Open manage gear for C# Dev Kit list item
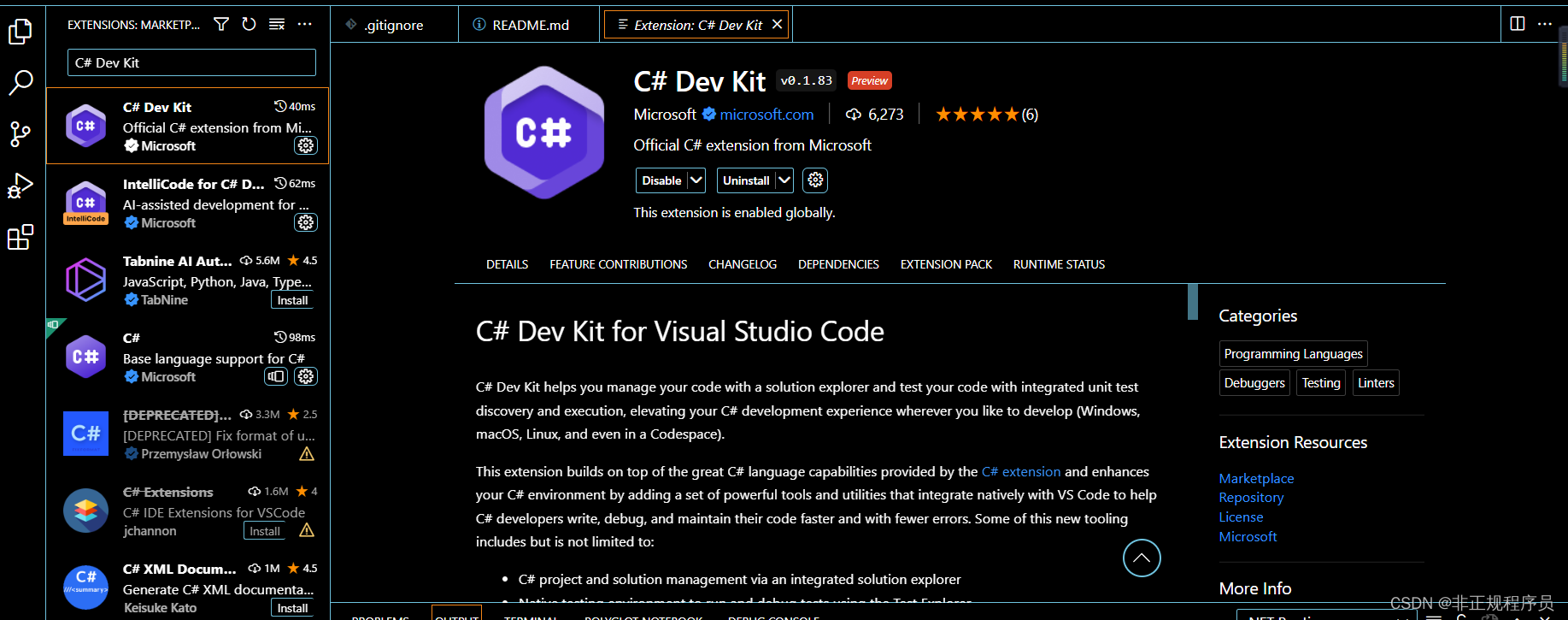 (306, 145)
